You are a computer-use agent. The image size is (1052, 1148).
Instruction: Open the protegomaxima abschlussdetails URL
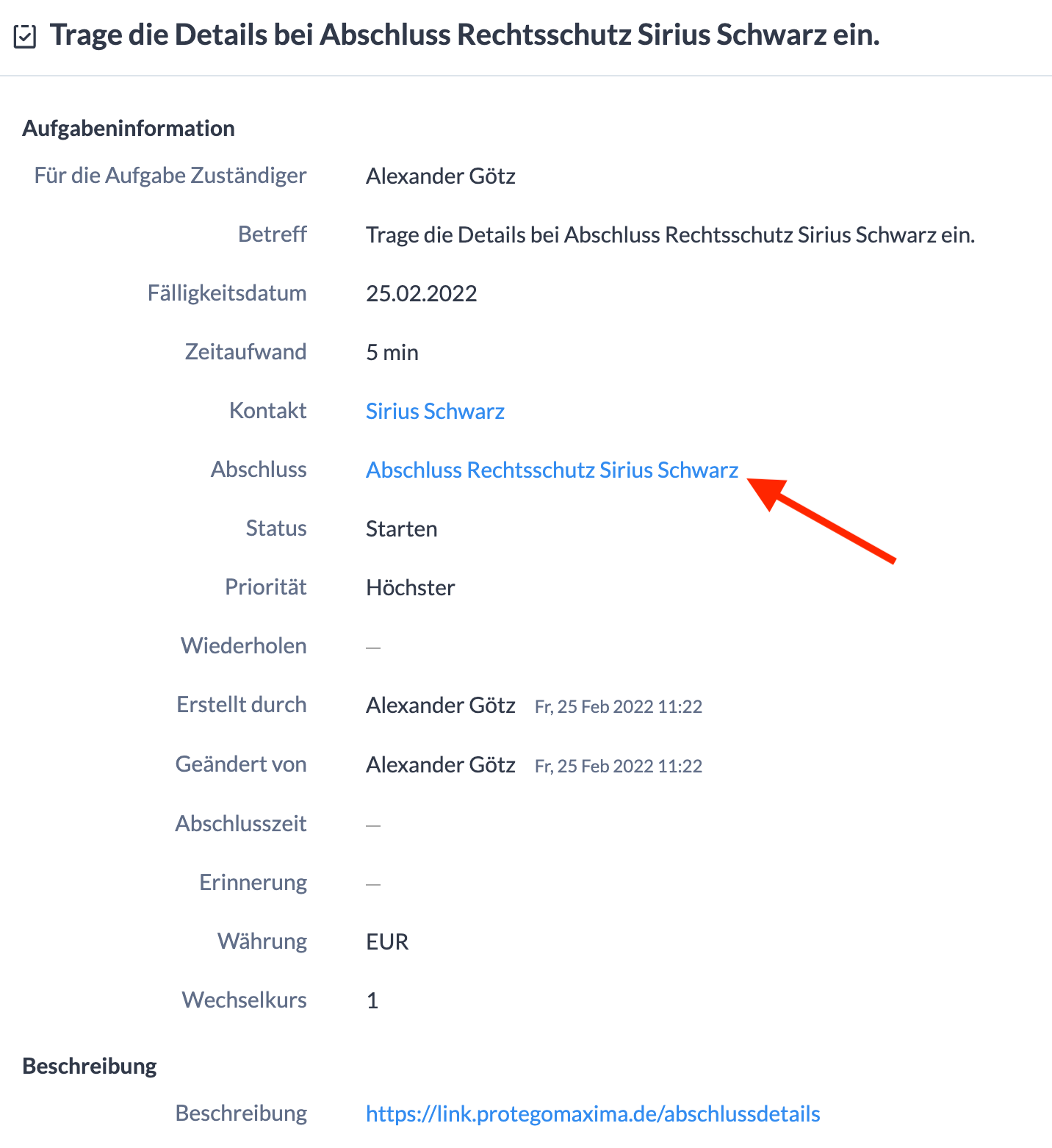(x=593, y=1113)
